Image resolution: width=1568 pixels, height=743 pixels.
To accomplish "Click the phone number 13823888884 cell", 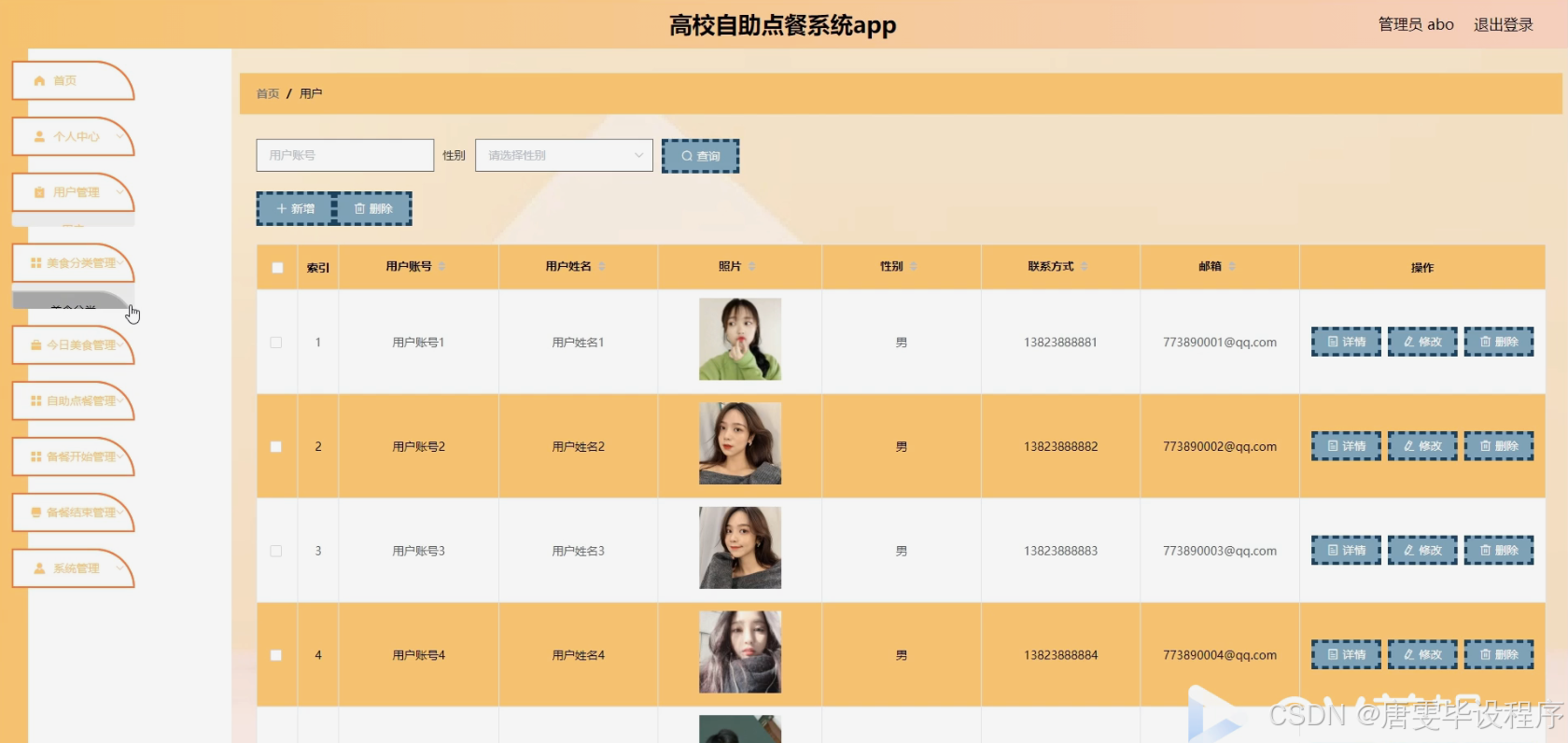I will click(x=1060, y=655).
